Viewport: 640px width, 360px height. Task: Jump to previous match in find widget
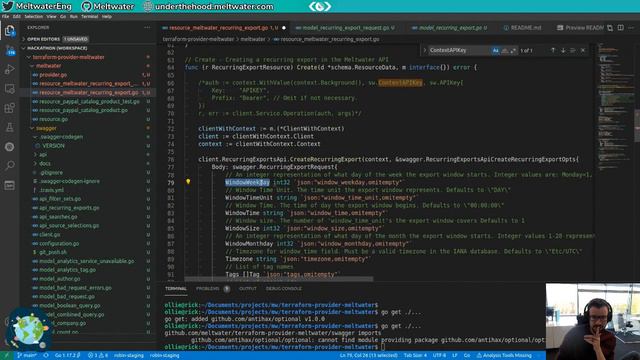pos(553,50)
